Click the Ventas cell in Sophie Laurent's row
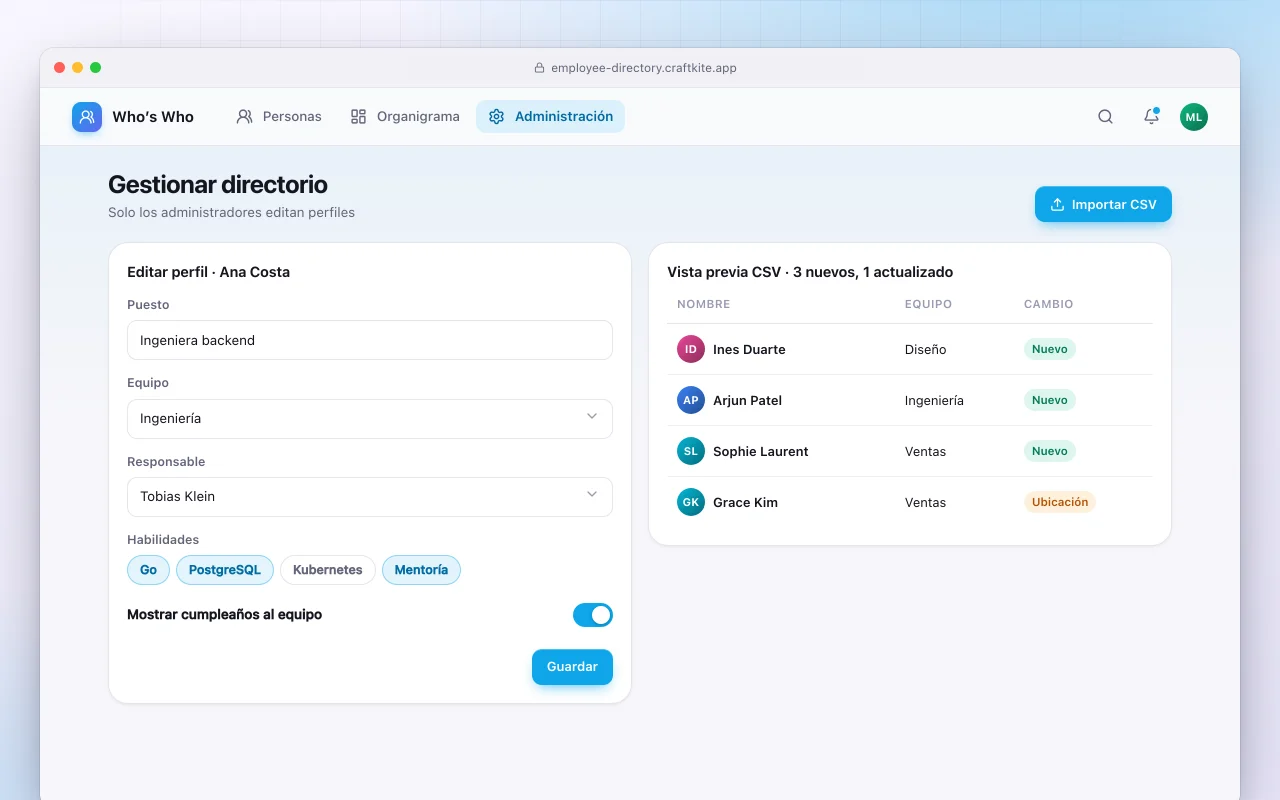This screenshot has height=800, width=1280. pyautogui.click(x=925, y=451)
